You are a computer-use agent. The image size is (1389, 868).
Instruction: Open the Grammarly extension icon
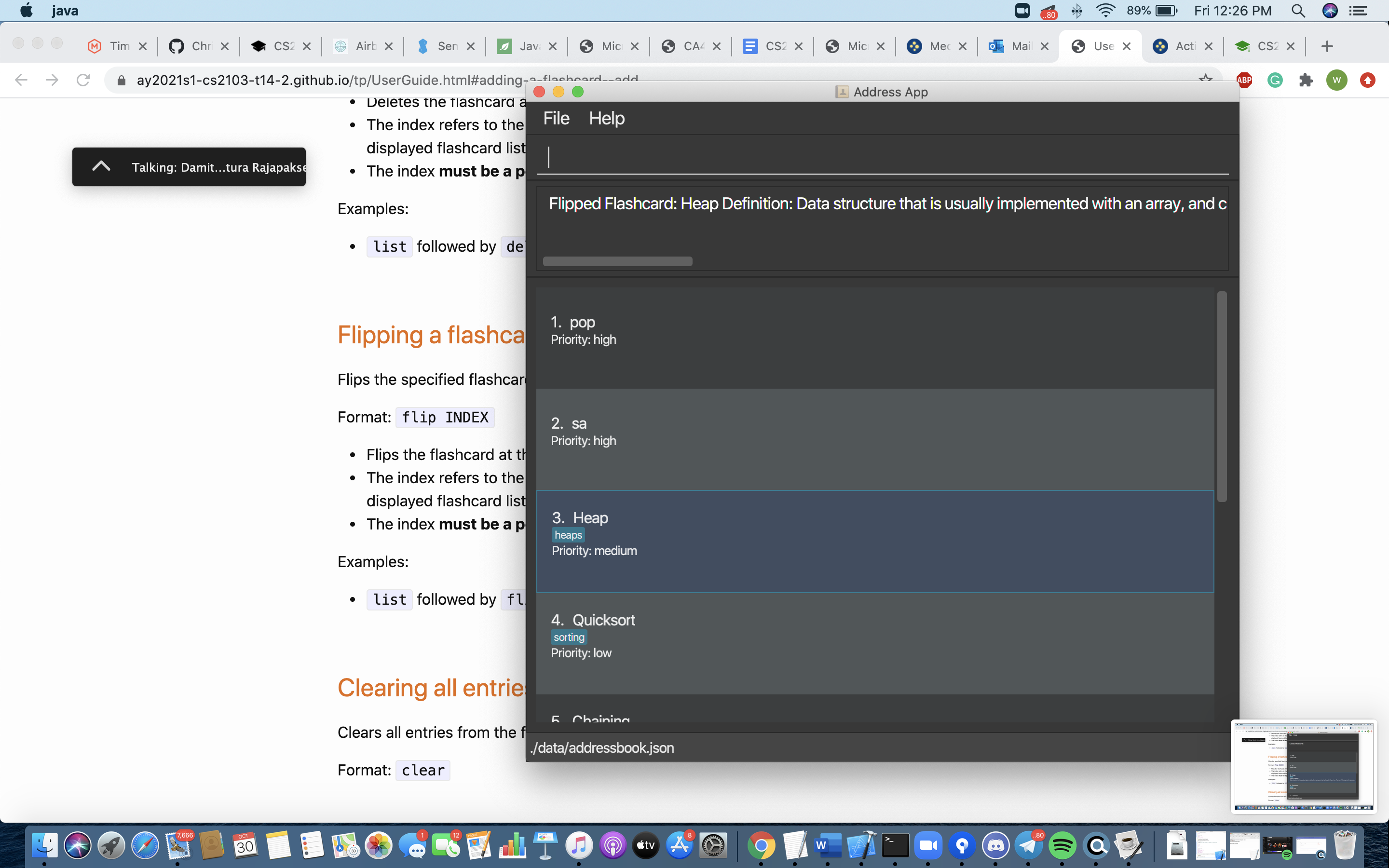click(1275, 80)
